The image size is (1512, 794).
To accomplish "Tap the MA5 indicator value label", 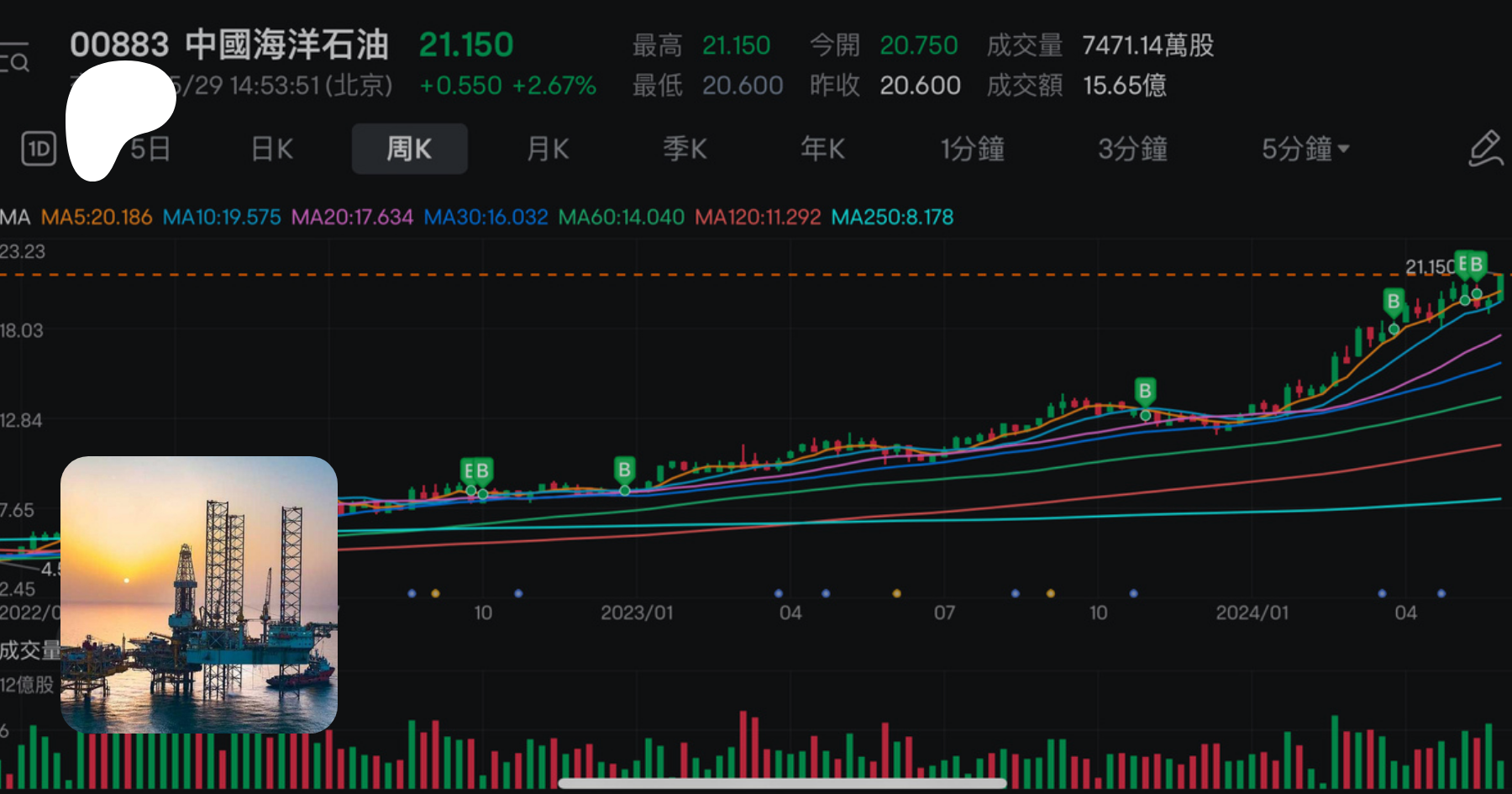I will coord(97,218).
